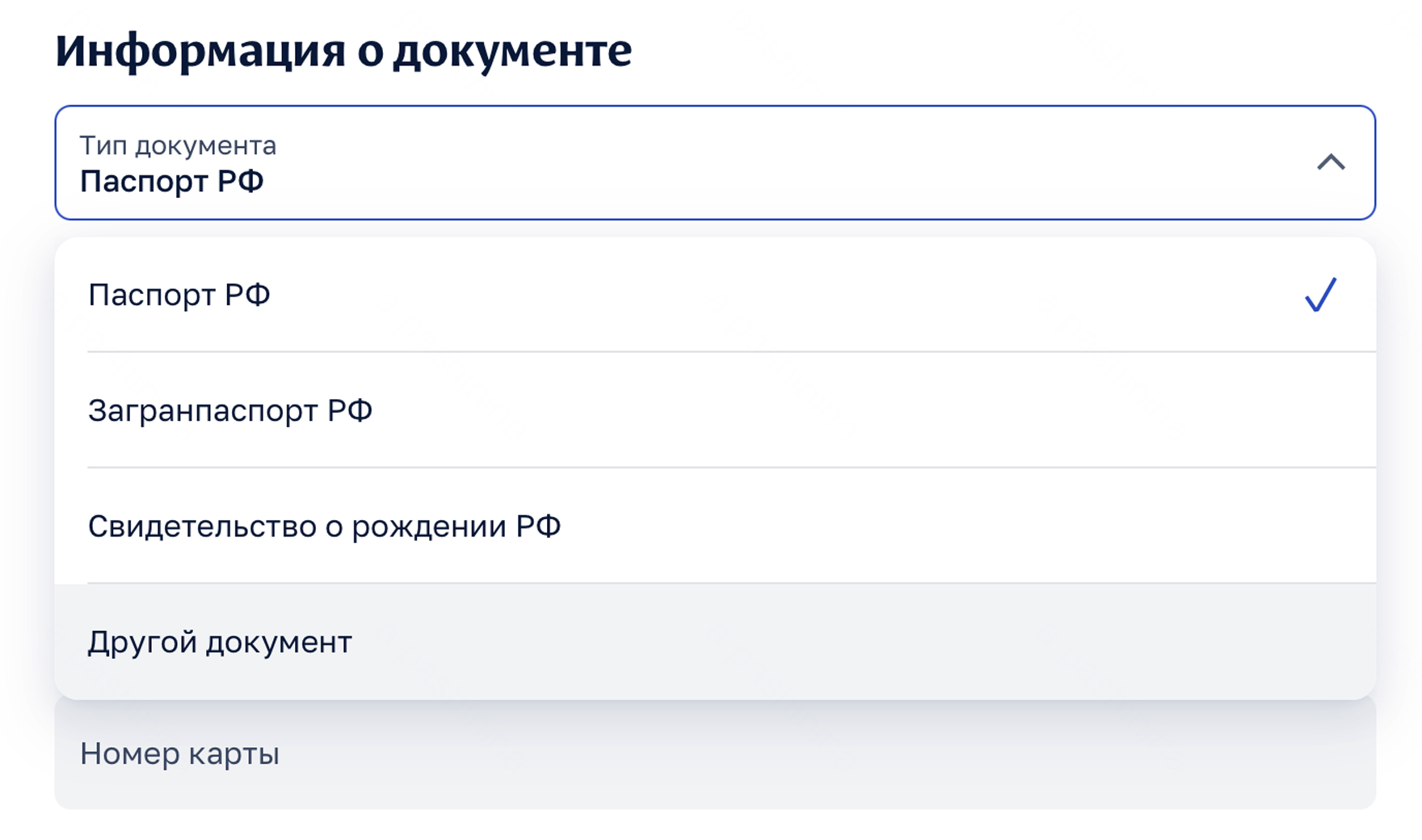Viewport: 1422px width, 840px height.
Task: Select Паспорт РФ in the dropdown list
Action: (x=179, y=295)
